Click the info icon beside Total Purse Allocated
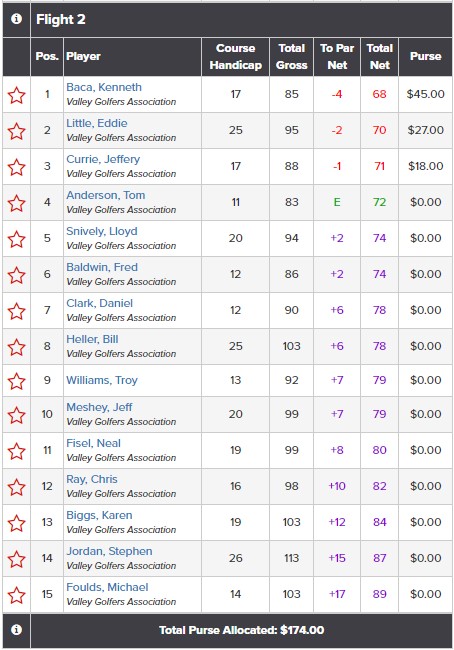This screenshot has width=454, height=650. (x=16, y=630)
